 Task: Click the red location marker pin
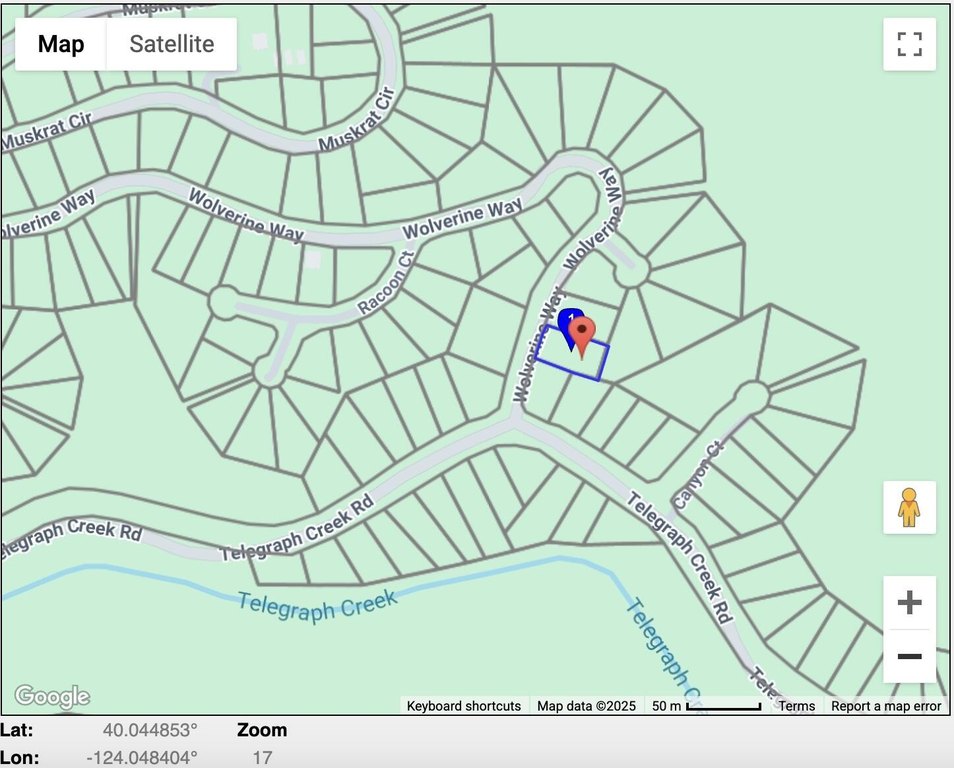click(582, 337)
